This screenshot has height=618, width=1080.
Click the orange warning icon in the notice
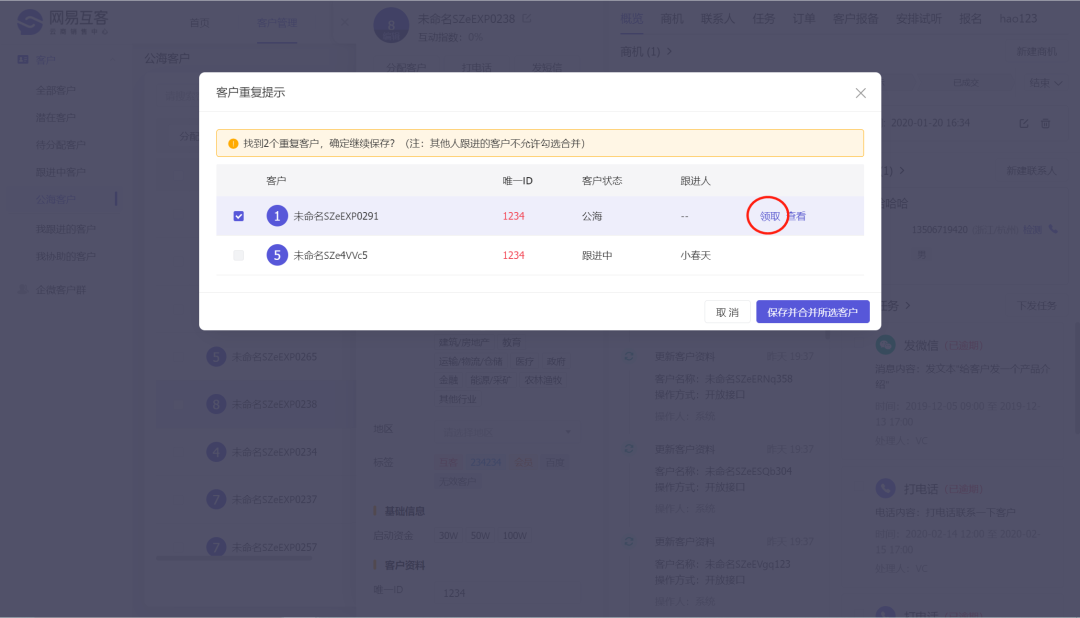[x=233, y=143]
